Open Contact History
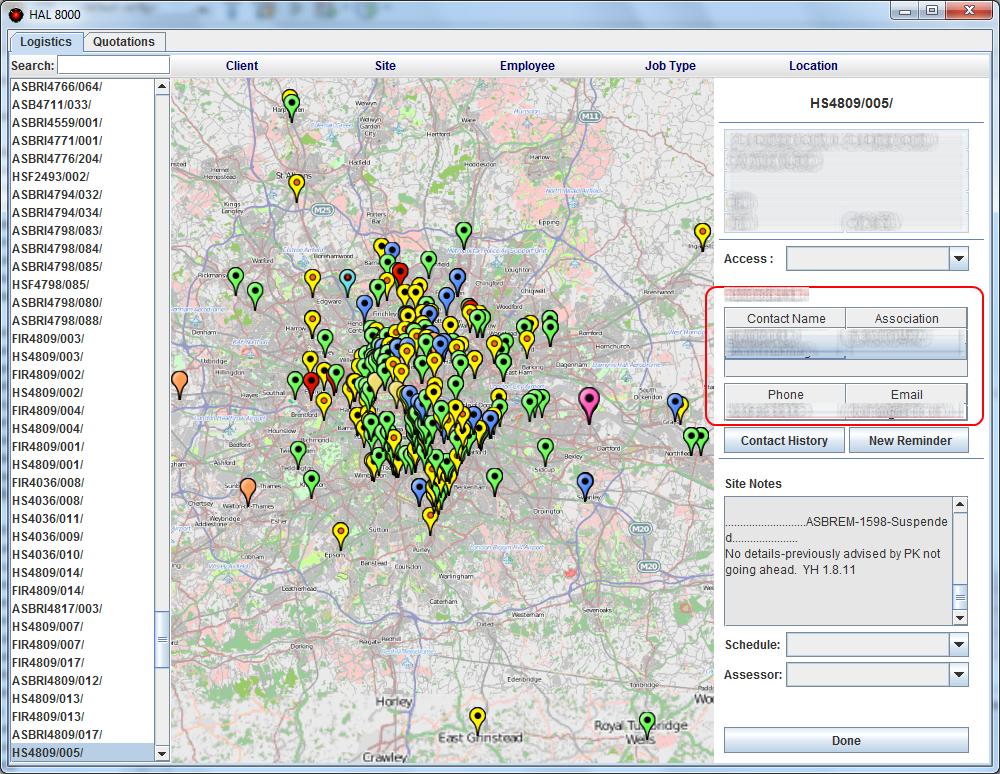Image resolution: width=1000 pixels, height=774 pixels. (x=784, y=441)
